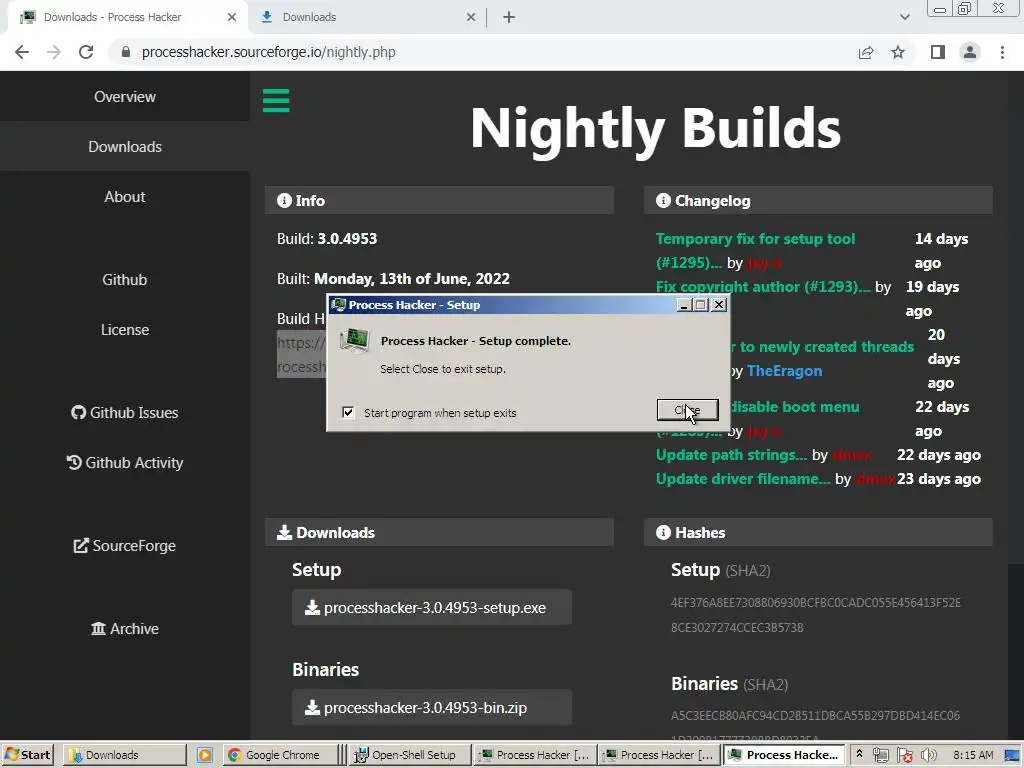The image size is (1024, 768).
Task: Click the Process Hacker setup dialog icon
Action: (355, 340)
